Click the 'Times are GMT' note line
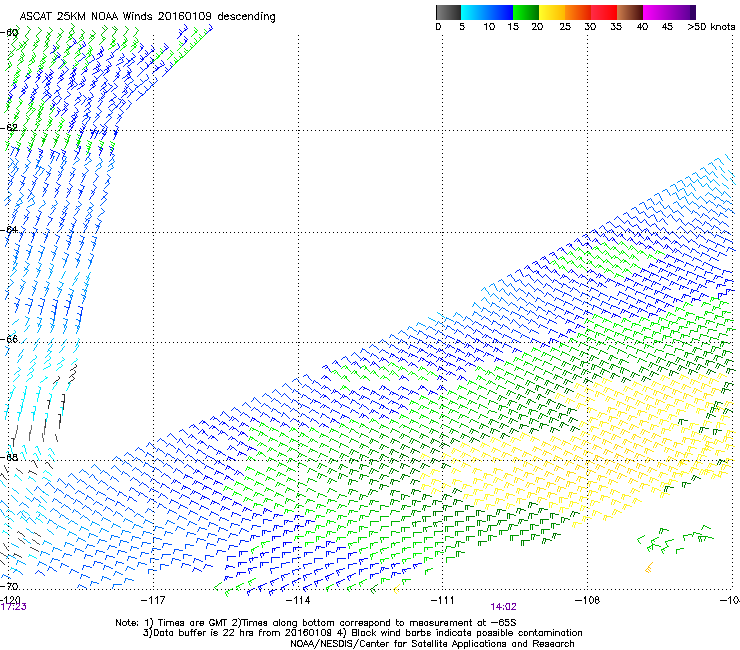 pos(316,623)
